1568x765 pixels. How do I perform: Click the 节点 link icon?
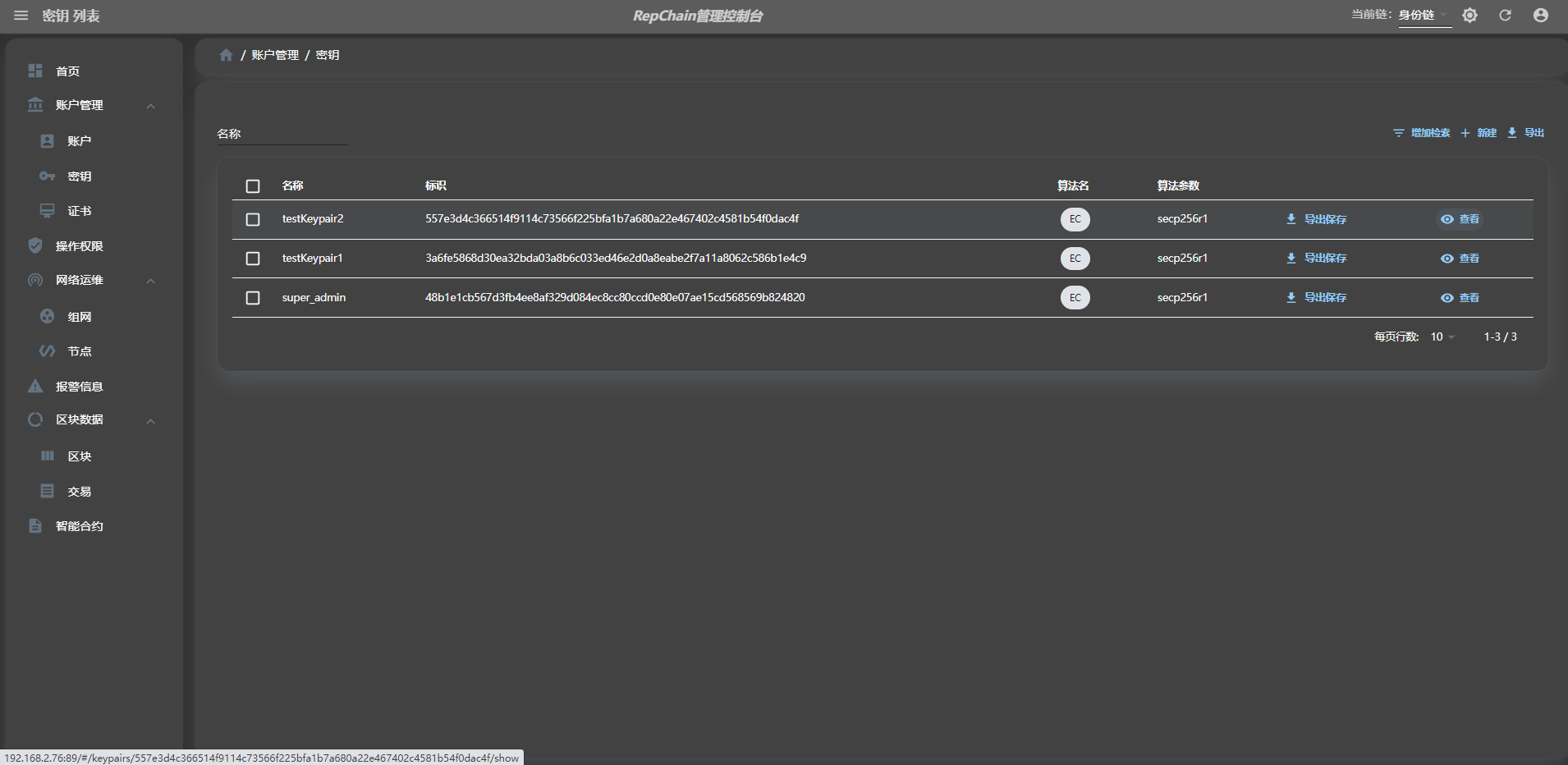click(48, 351)
